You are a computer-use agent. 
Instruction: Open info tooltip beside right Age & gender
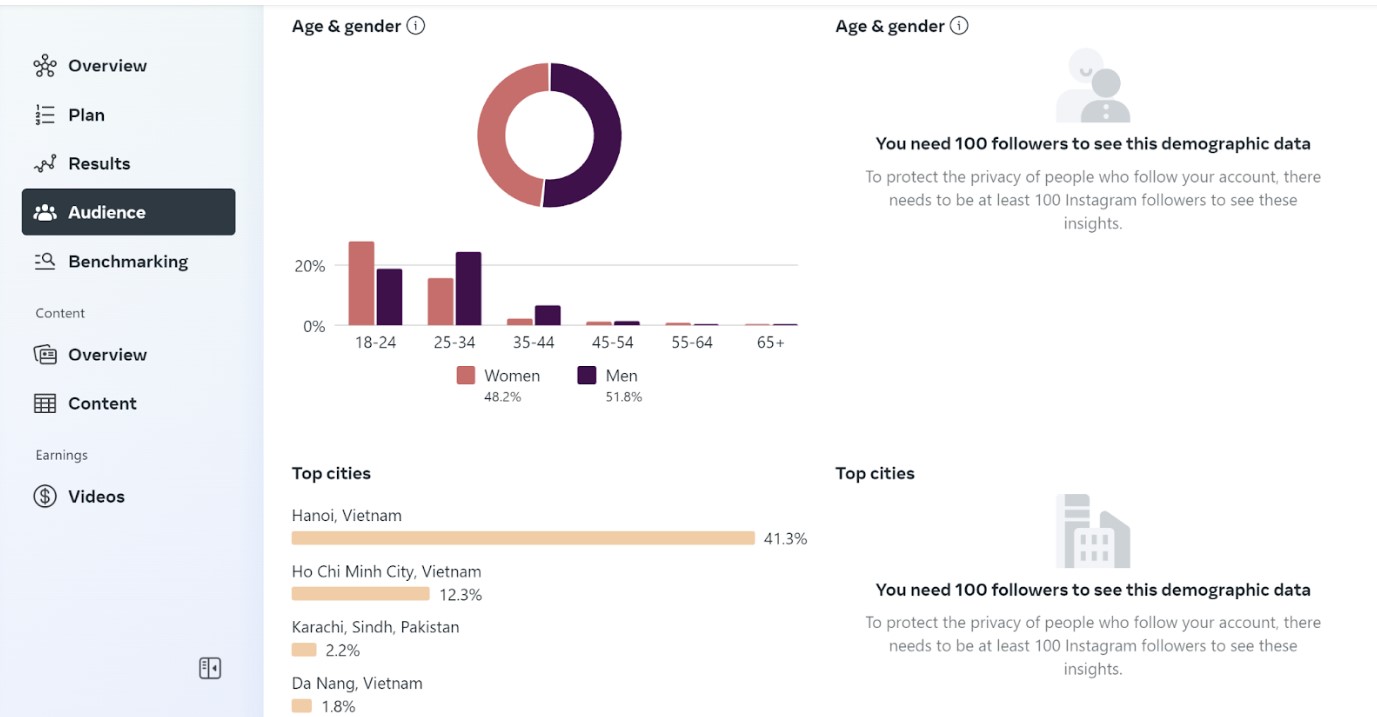point(959,26)
